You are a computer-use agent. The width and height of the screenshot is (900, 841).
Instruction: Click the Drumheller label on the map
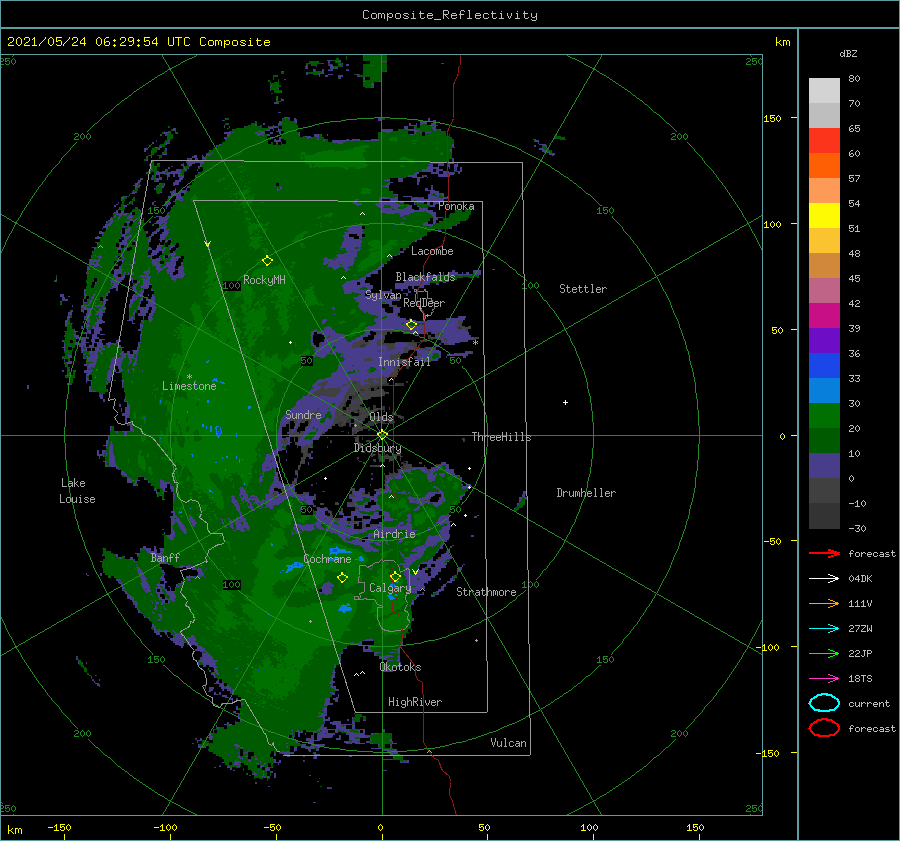click(x=586, y=493)
